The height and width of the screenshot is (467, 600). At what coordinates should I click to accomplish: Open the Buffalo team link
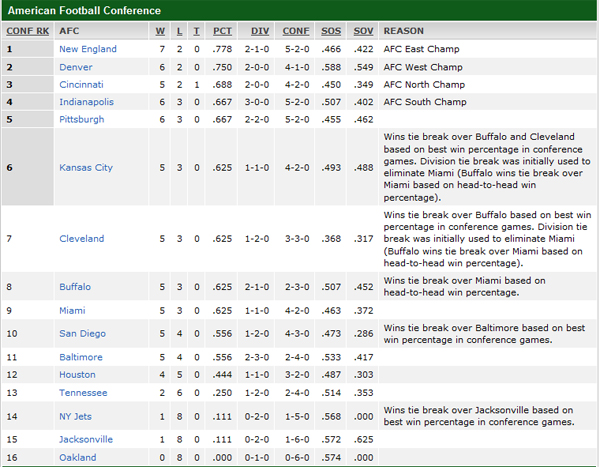tap(75, 287)
